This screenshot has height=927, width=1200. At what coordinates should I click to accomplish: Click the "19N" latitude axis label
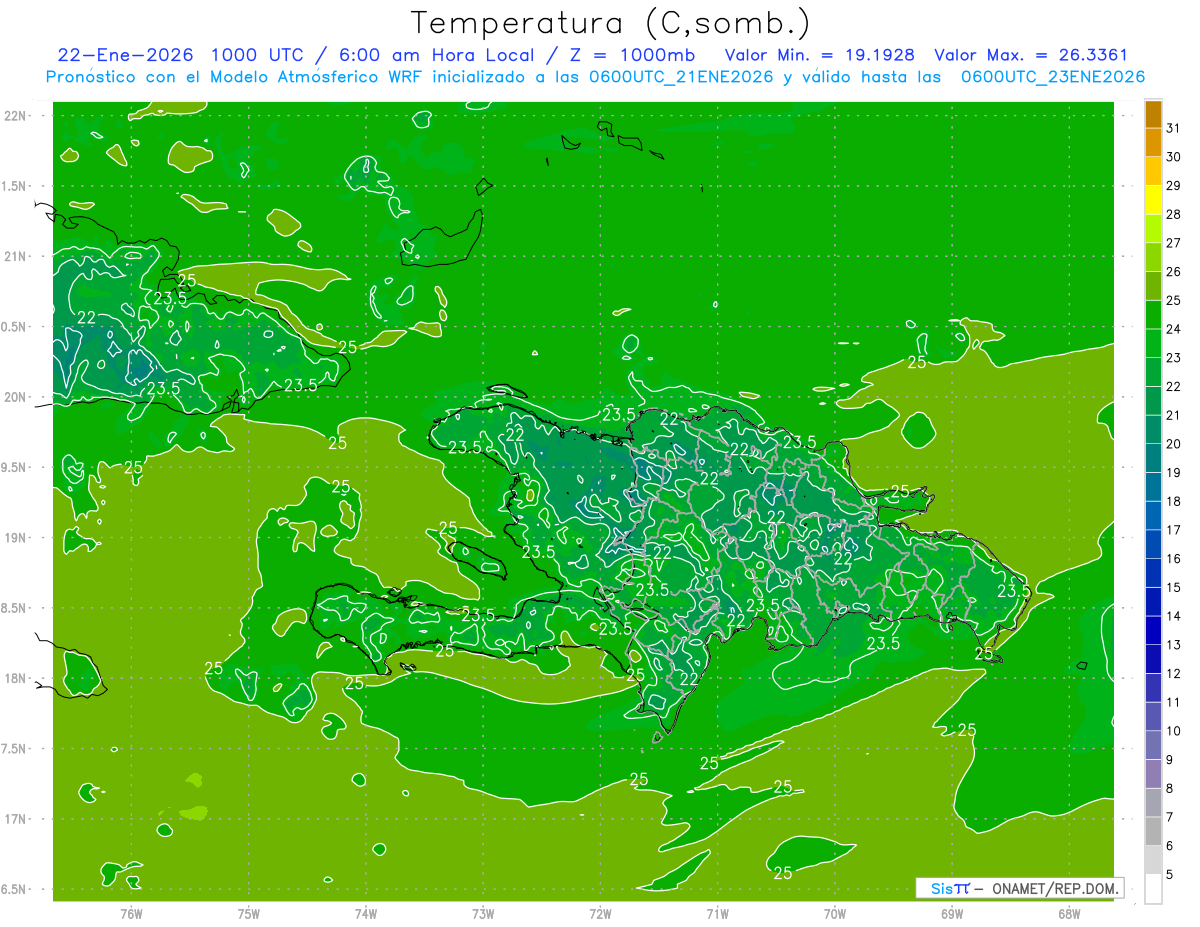(x=14, y=538)
